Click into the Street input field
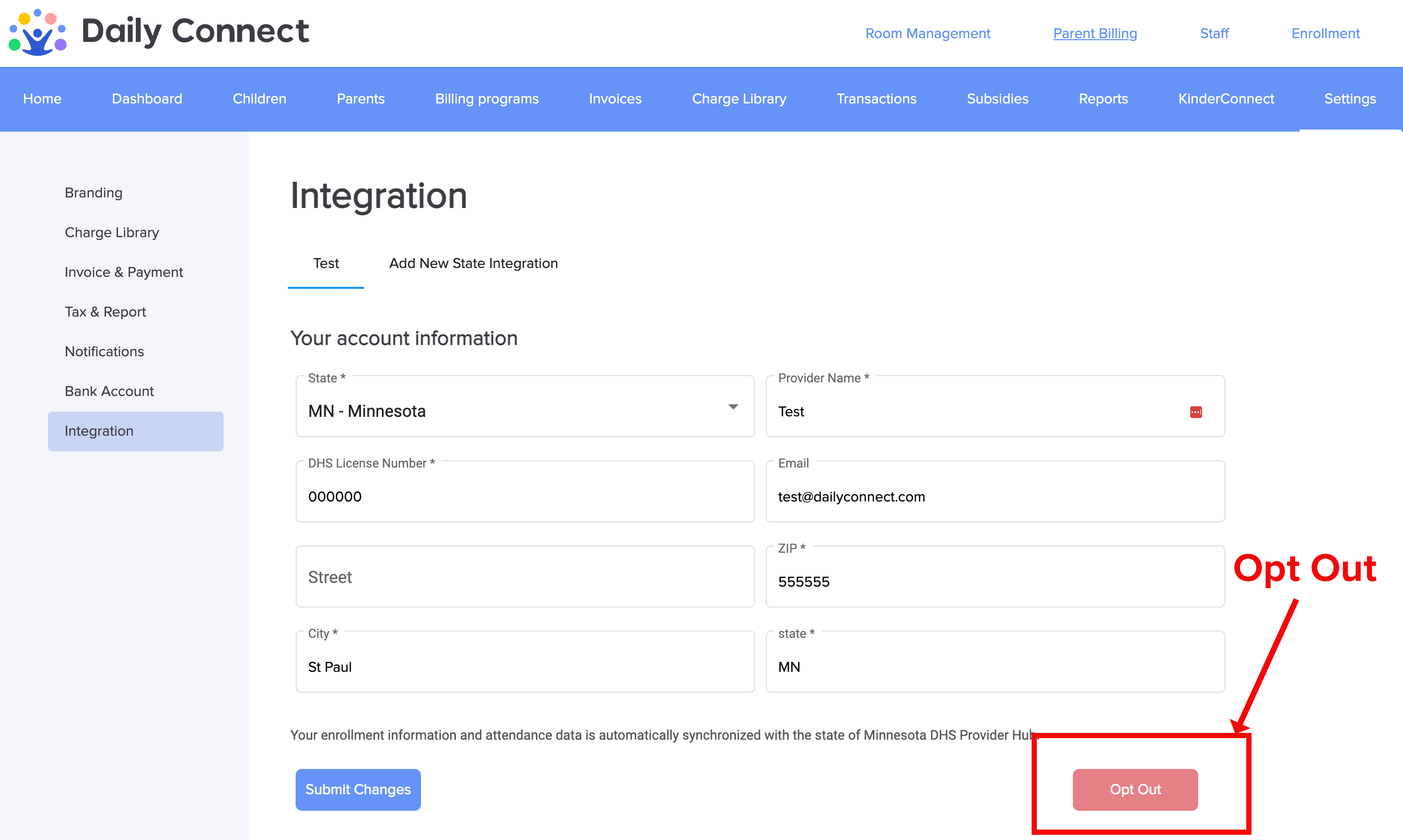1403x840 pixels. (524, 577)
